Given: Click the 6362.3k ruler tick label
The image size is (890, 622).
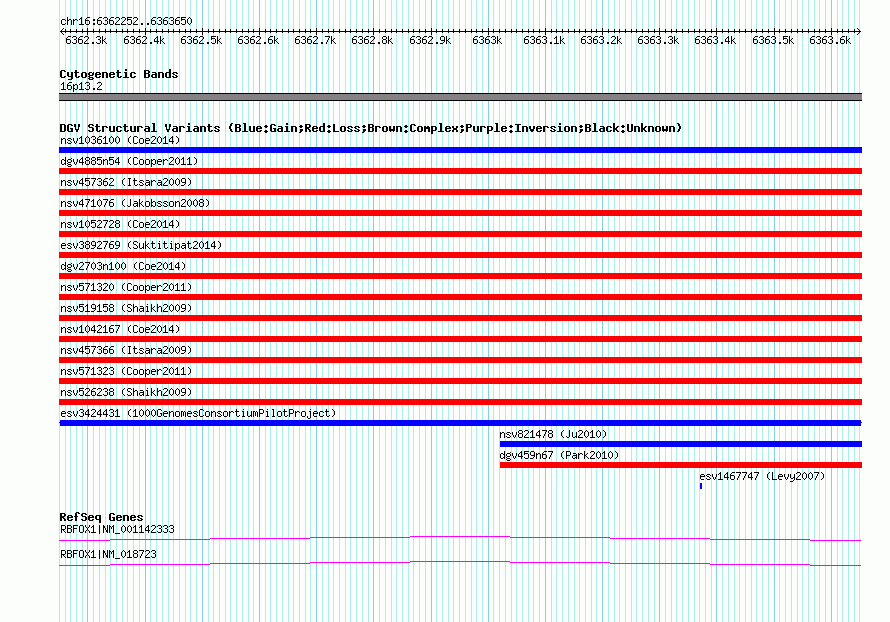Looking at the screenshot, I should coord(86,40).
